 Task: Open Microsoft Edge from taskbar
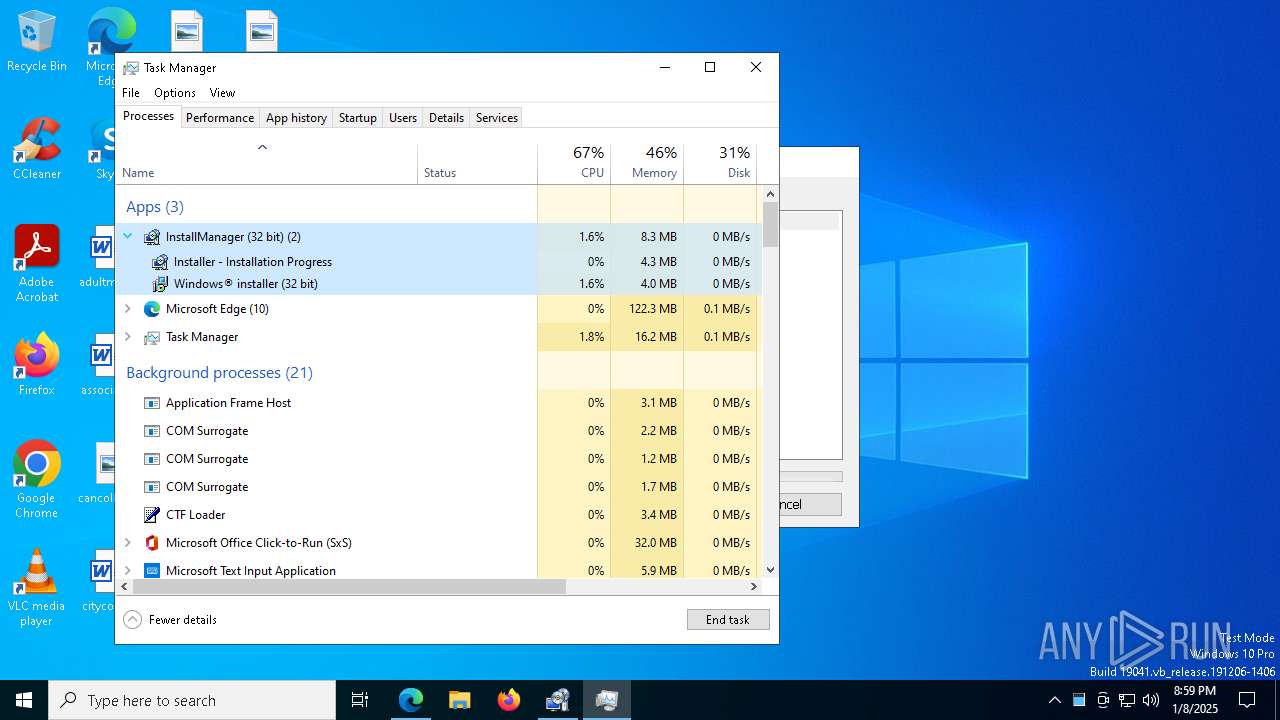click(411, 700)
